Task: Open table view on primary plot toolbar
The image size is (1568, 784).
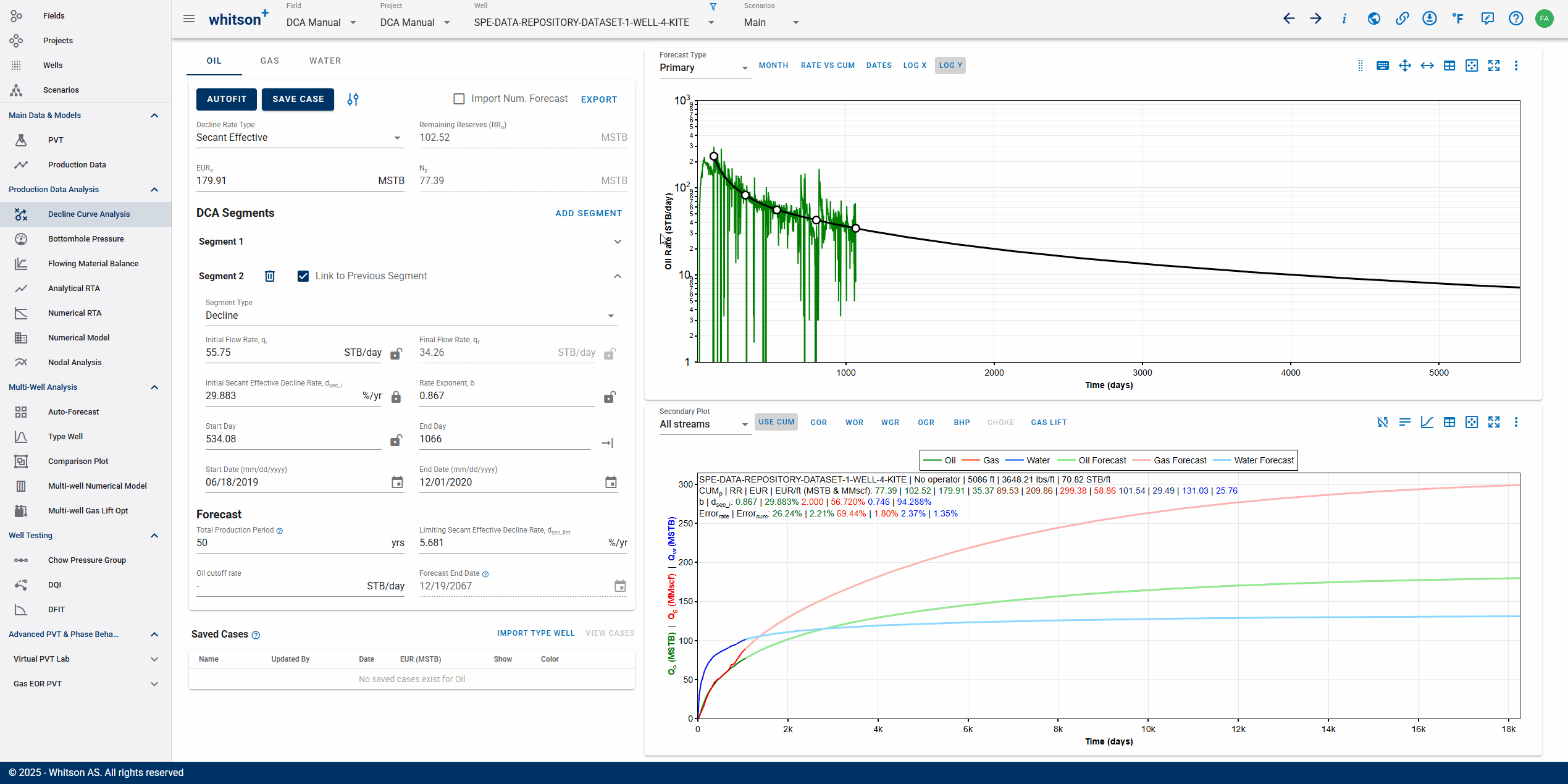Action: coord(1449,65)
